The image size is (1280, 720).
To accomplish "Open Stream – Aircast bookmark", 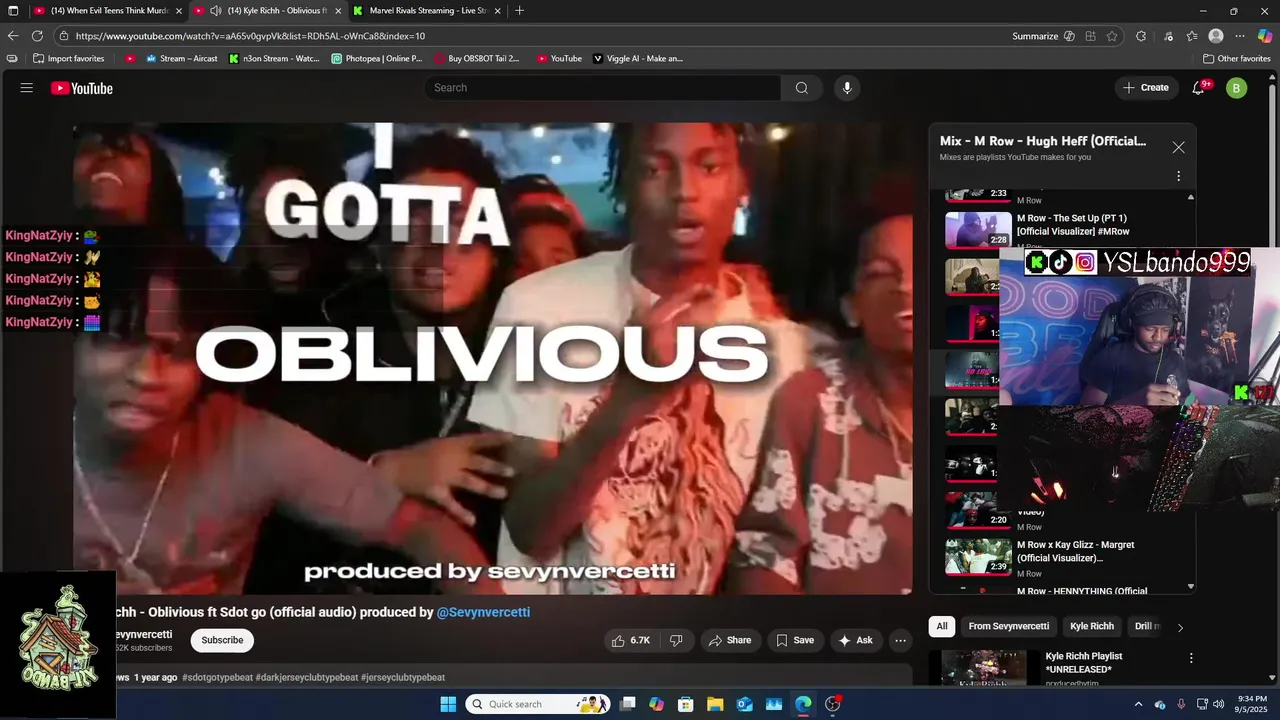I will (x=181, y=59).
